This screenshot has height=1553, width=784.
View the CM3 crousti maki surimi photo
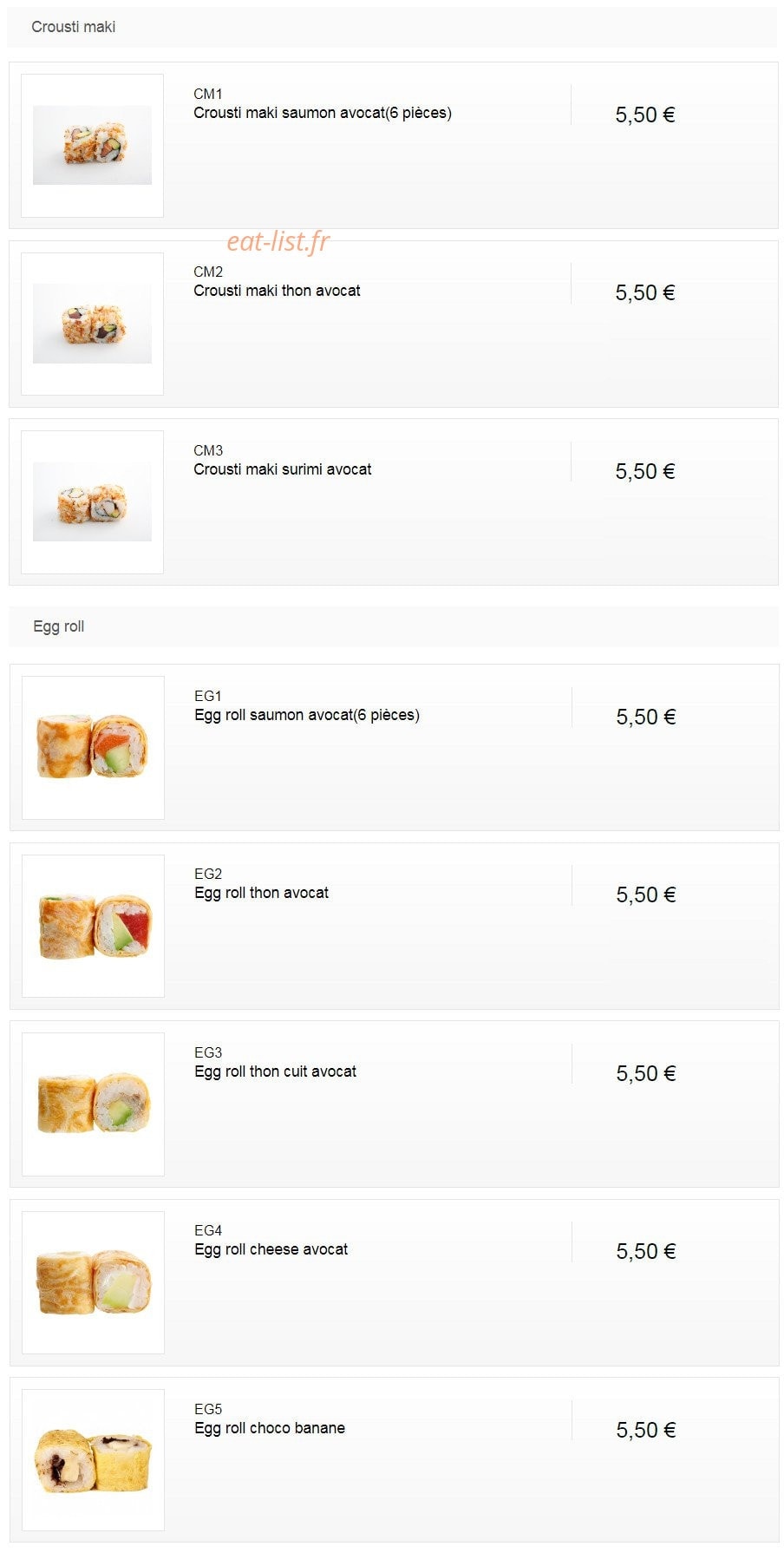[92, 501]
